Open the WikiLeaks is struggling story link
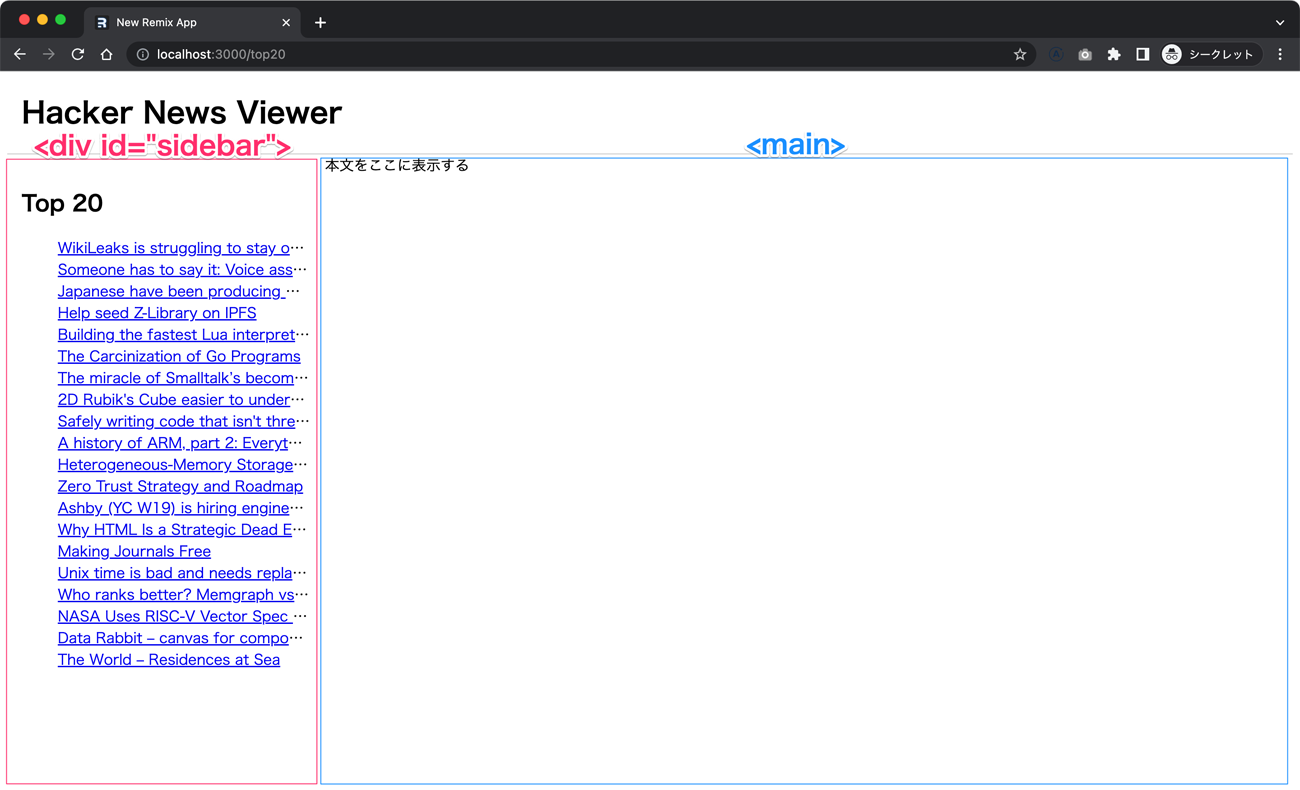This screenshot has width=1300, height=790. [174, 248]
